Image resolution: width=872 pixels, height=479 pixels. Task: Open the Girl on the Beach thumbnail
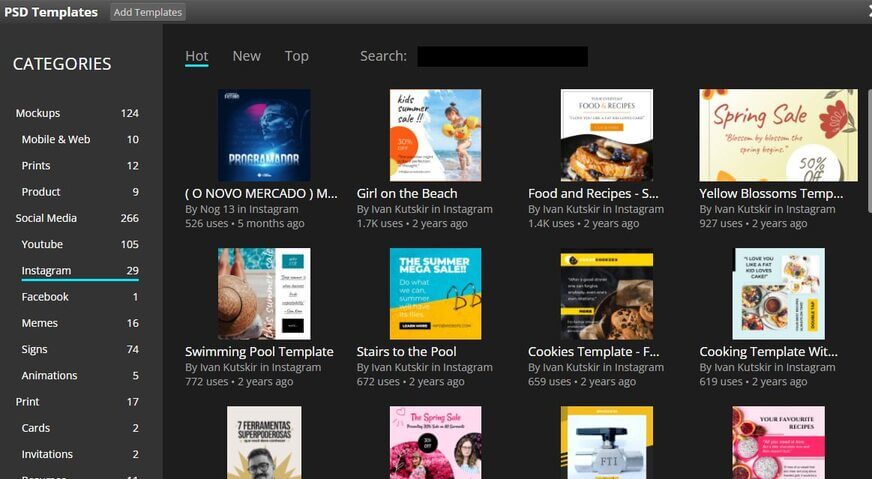click(x=435, y=135)
